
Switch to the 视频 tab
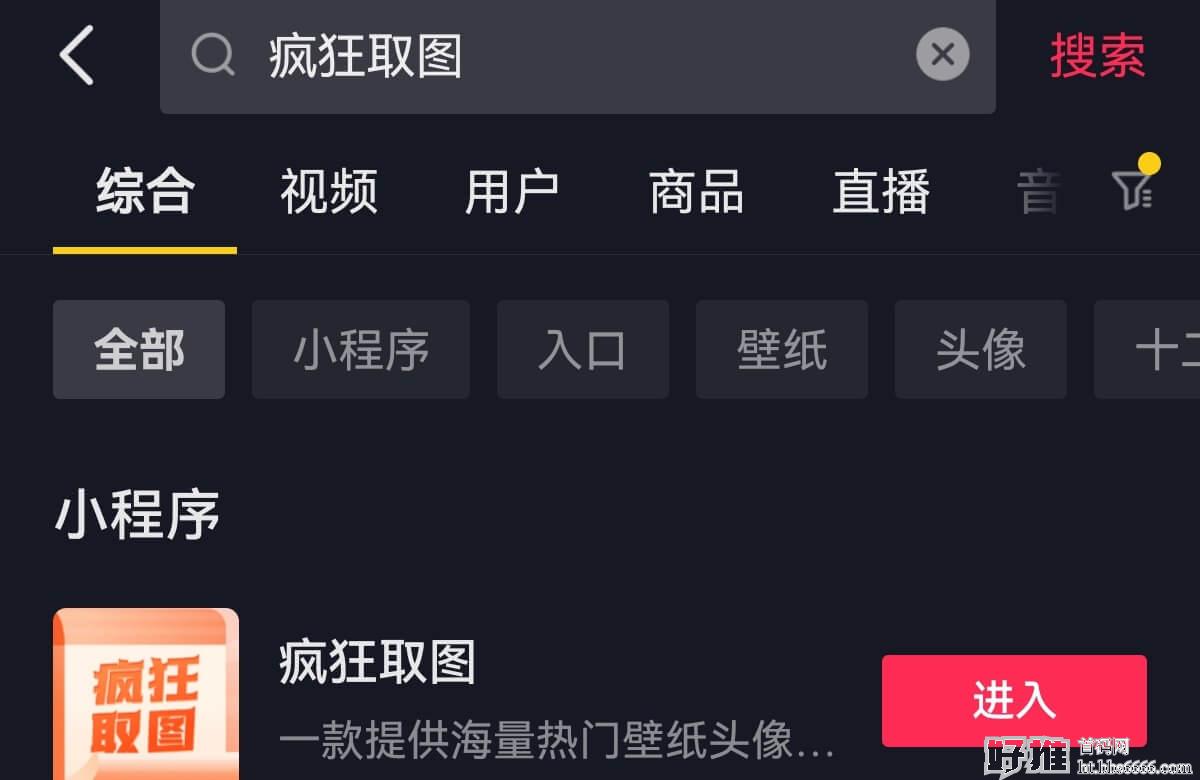(329, 192)
